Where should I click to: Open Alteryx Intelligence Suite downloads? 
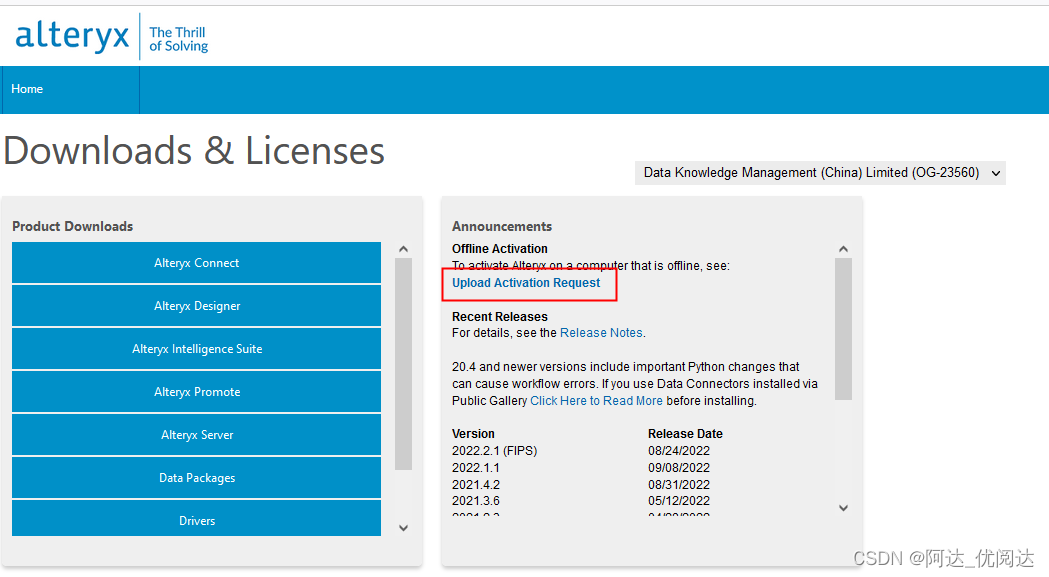[x=196, y=349]
